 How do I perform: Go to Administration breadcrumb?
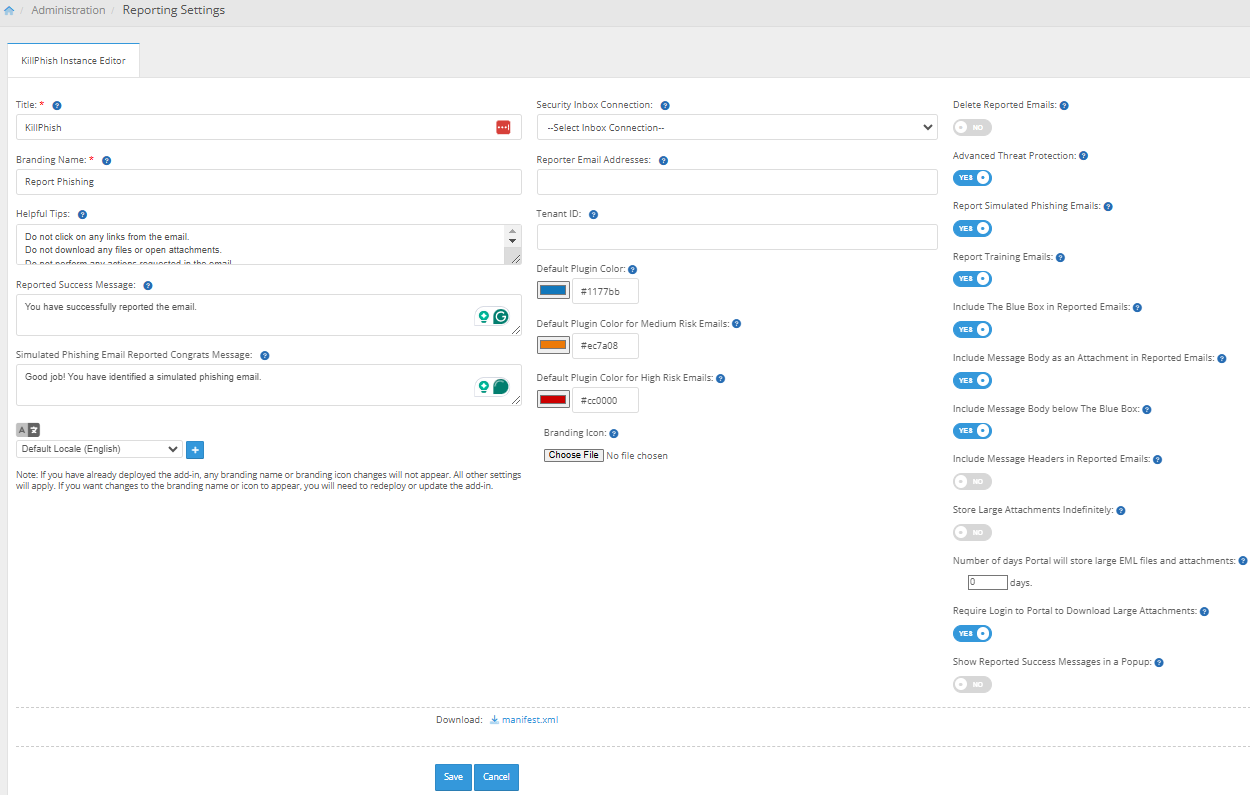(x=68, y=10)
